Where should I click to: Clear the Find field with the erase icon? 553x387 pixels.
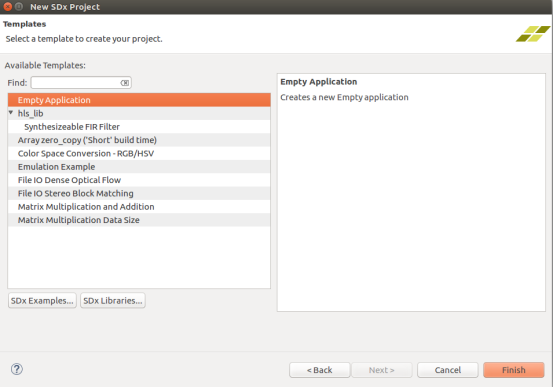pyautogui.click(x=124, y=83)
